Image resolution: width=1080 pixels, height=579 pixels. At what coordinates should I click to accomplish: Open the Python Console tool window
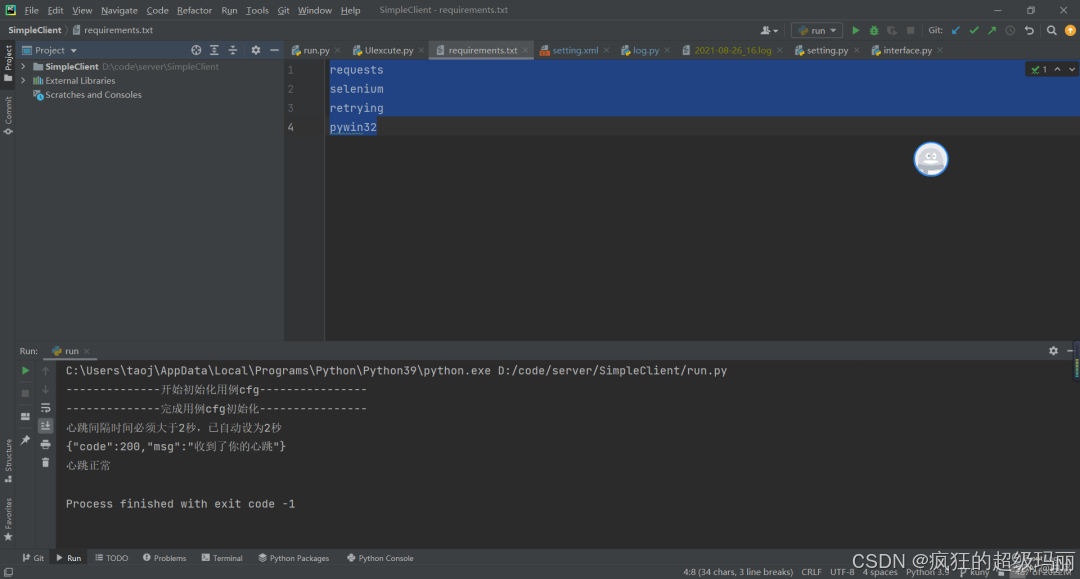(380, 558)
